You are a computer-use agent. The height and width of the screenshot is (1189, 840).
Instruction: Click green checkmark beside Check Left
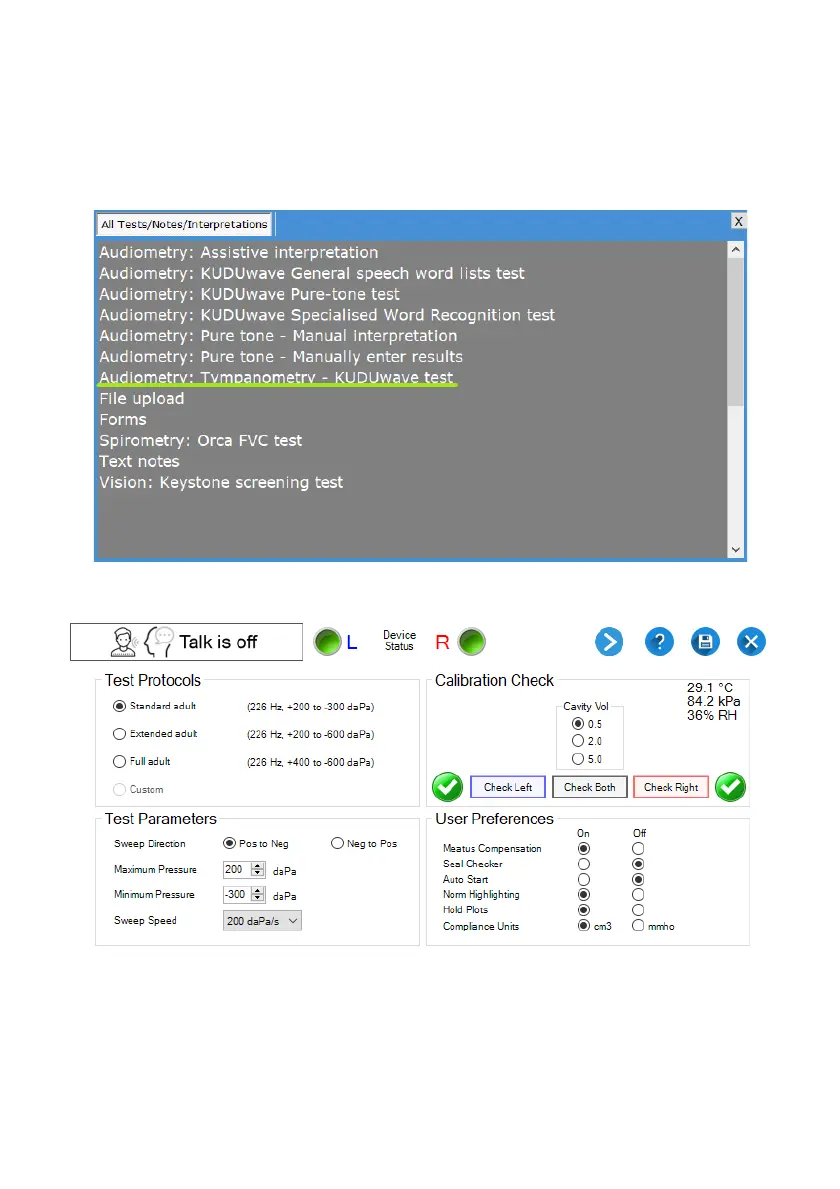tap(447, 787)
